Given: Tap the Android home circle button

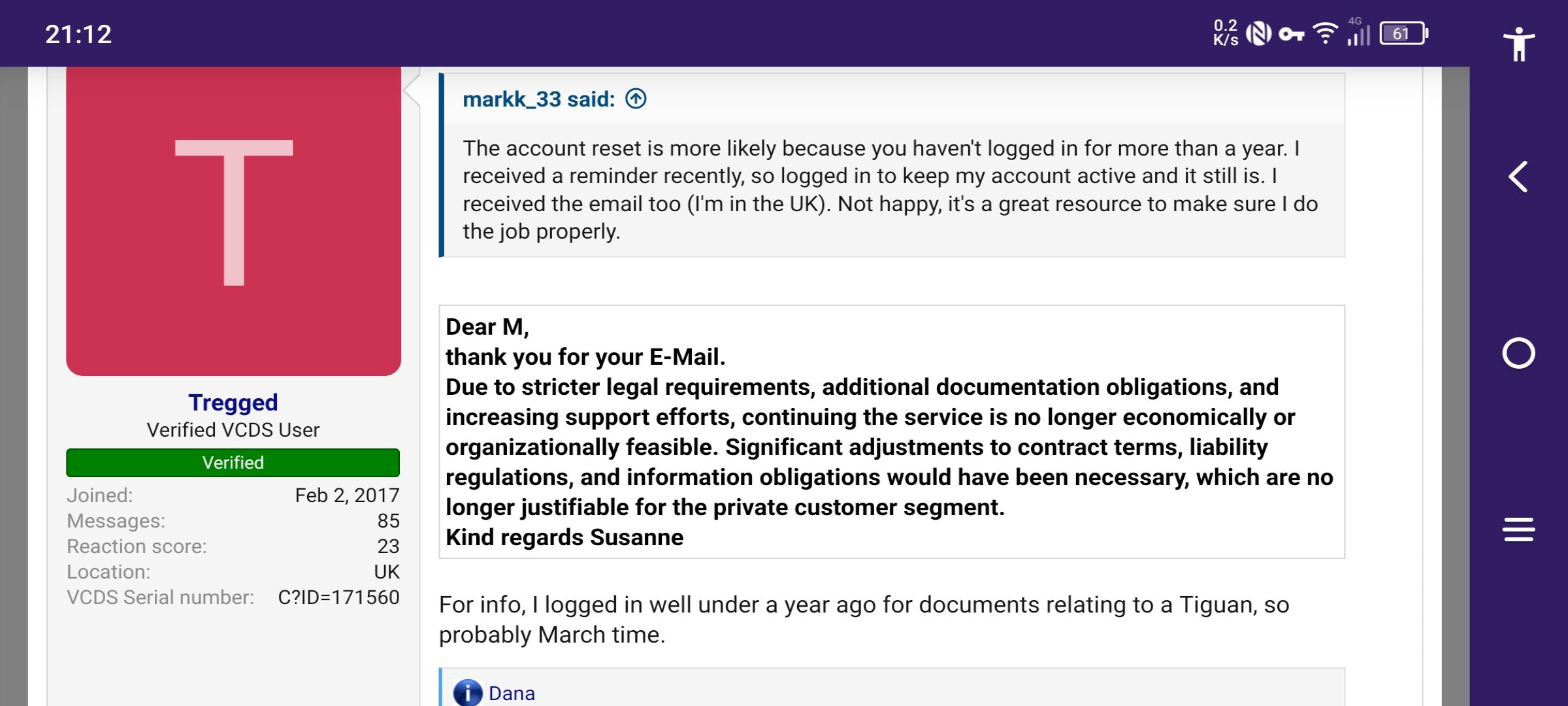Looking at the screenshot, I should pos(1518,354).
